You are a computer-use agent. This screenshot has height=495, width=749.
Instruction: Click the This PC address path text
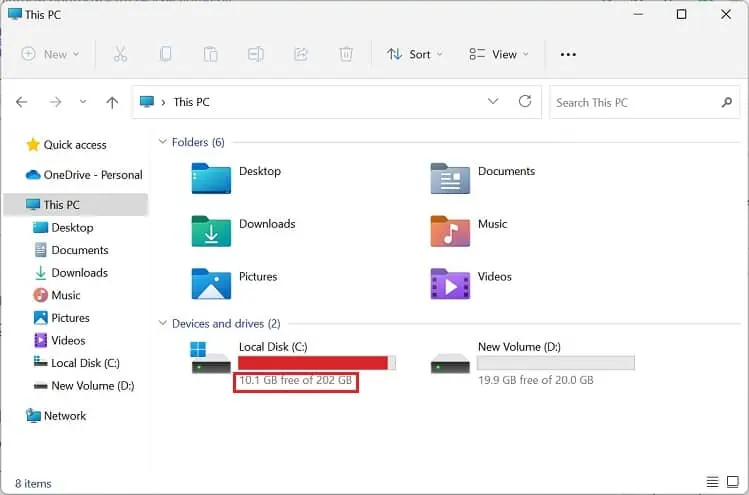192,102
